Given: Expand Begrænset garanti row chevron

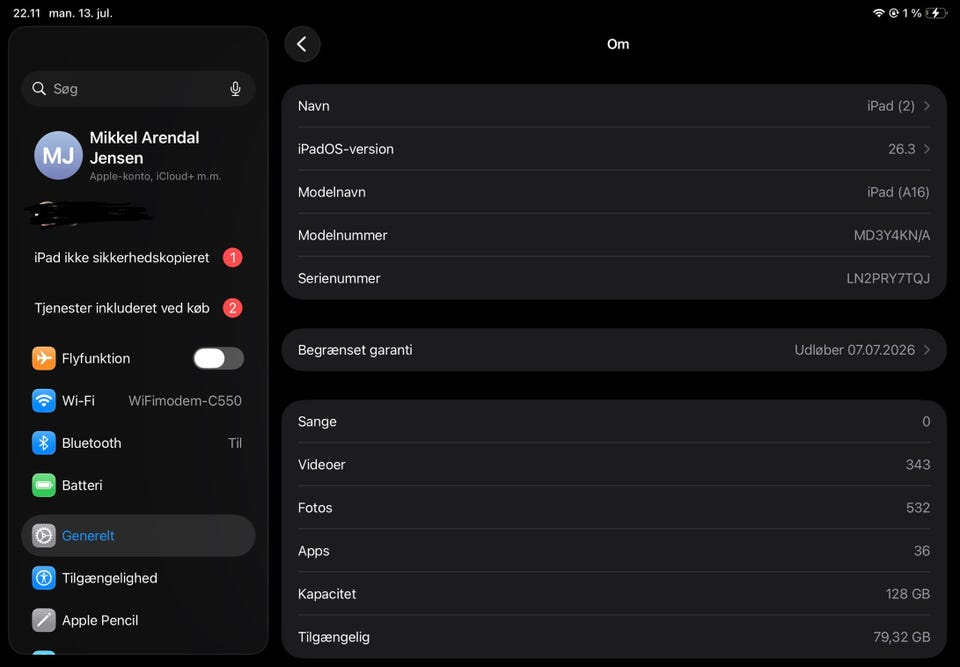Looking at the screenshot, I should pos(926,350).
